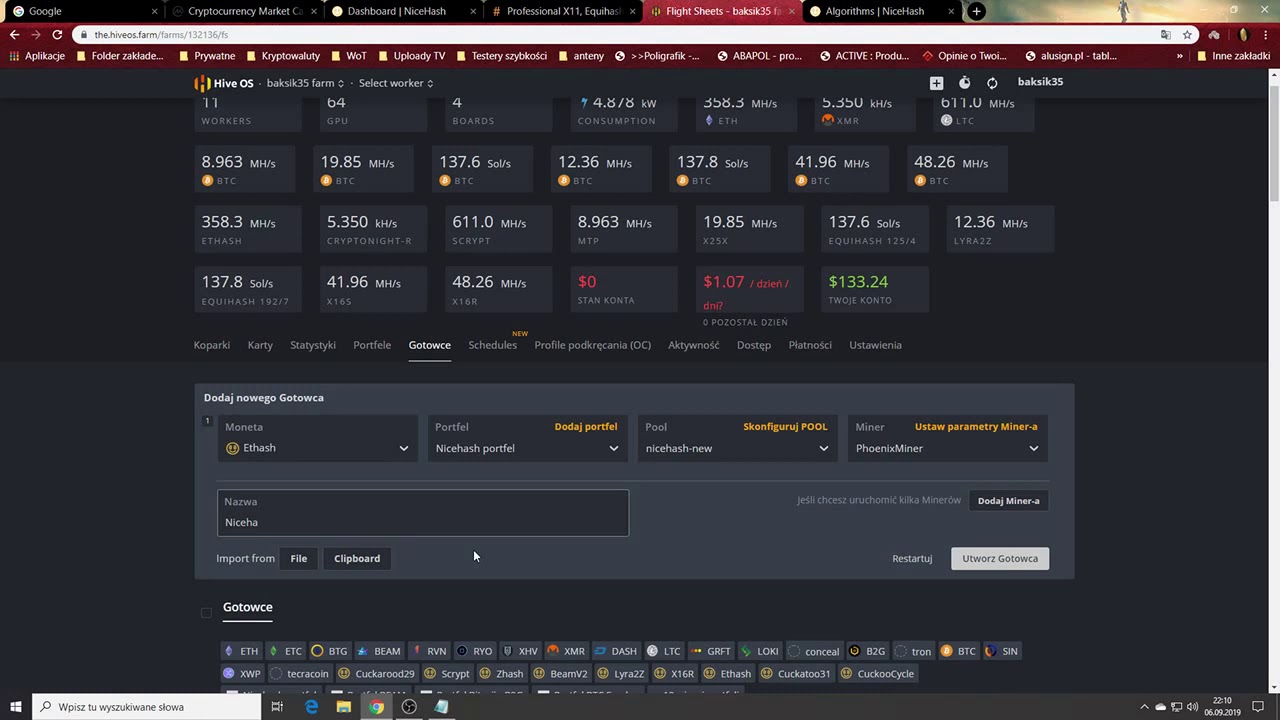
Task: Filter flight sheets by XMR coin tag
Action: [566, 651]
